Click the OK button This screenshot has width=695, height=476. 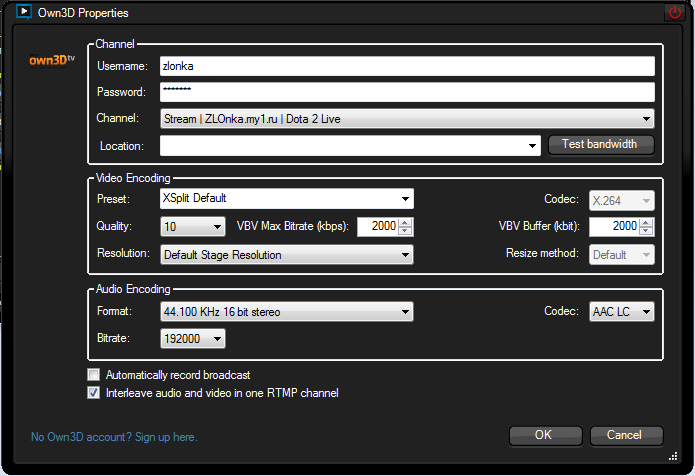[545, 436]
